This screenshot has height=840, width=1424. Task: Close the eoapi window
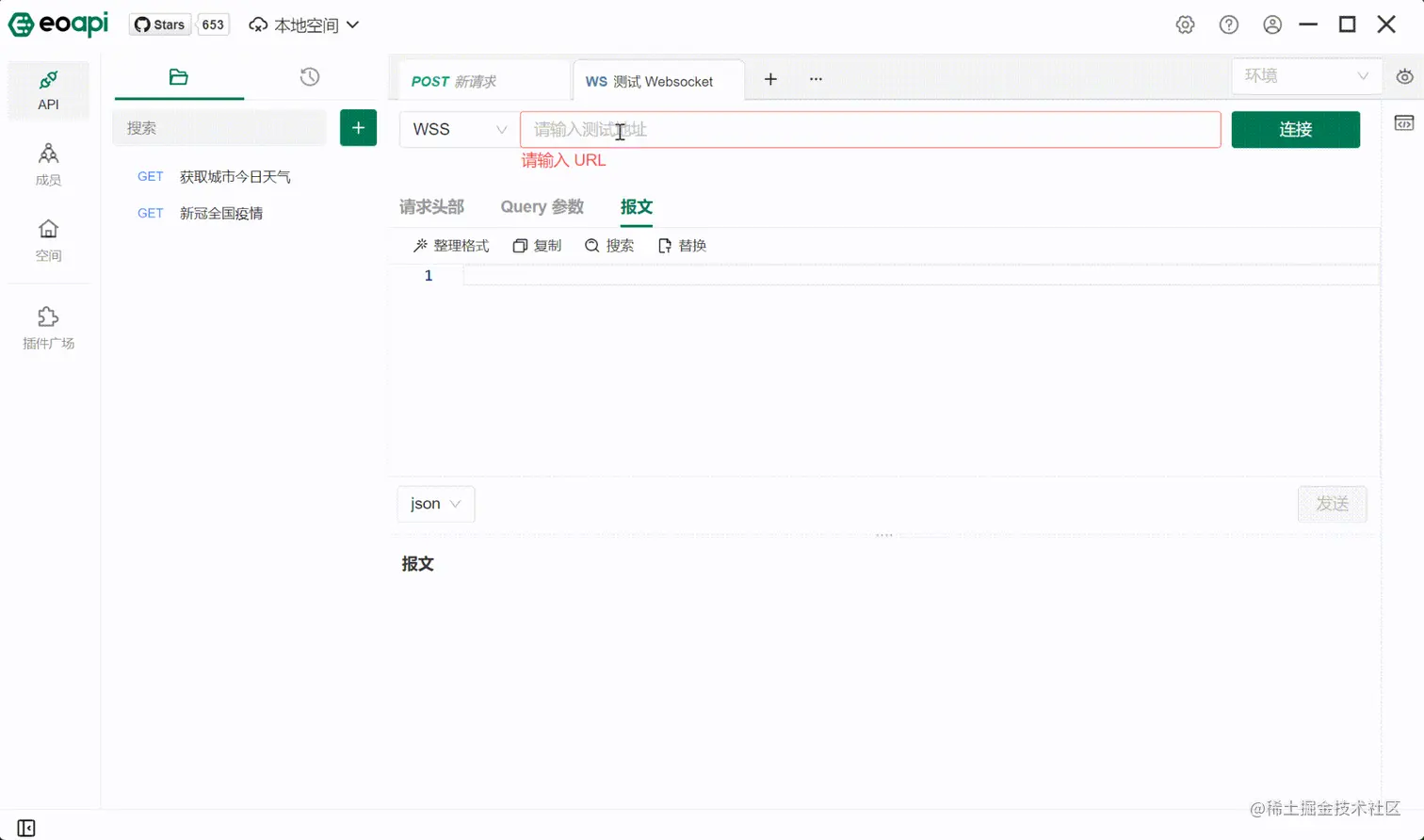click(1386, 24)
